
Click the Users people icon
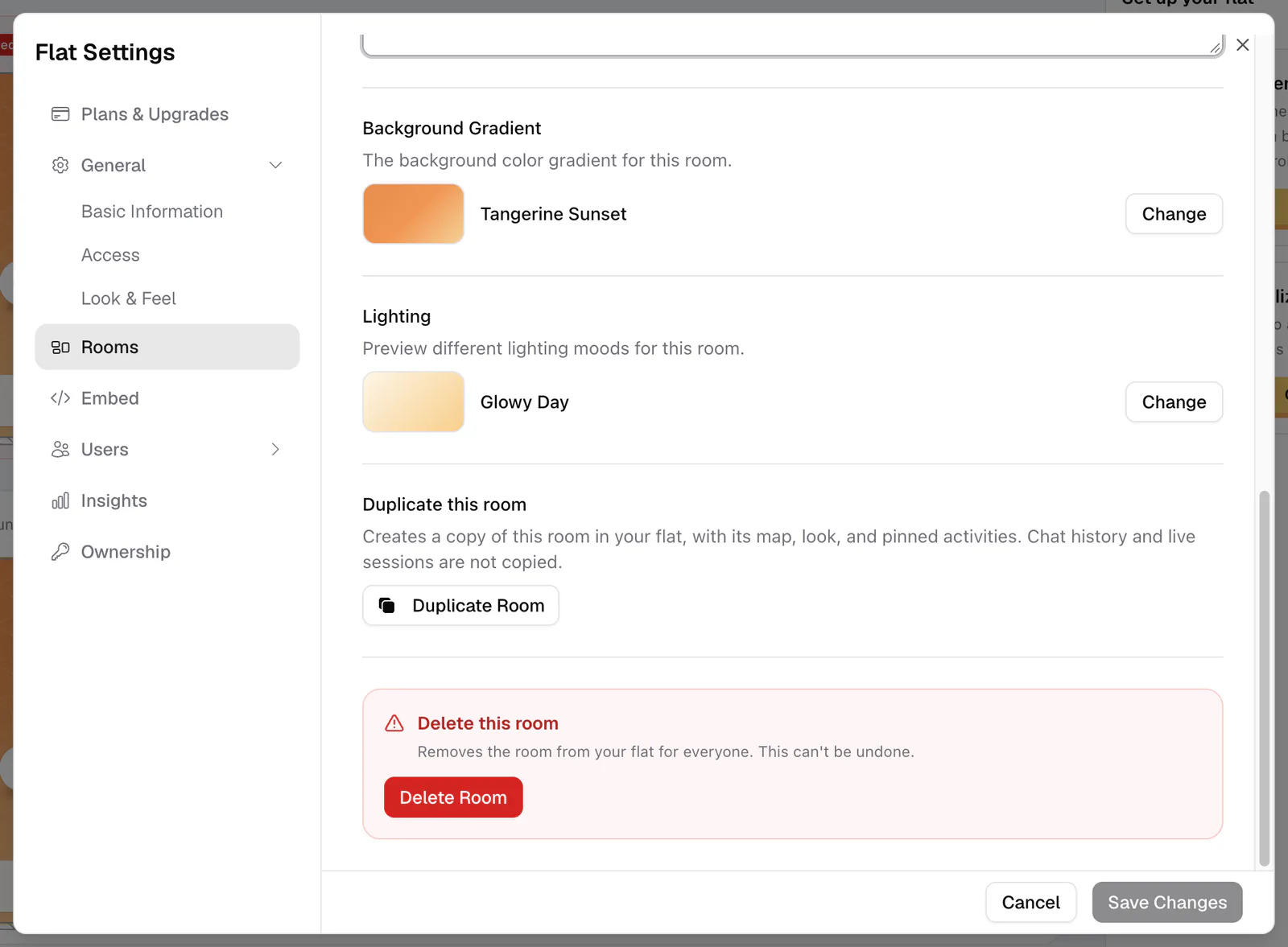[x=60, y=450]
